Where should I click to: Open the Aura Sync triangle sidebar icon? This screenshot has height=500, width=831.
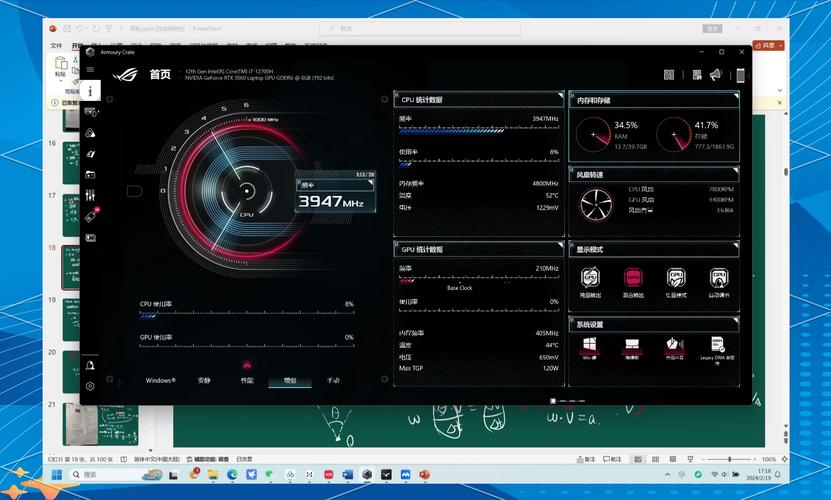(x=90, y=133)
